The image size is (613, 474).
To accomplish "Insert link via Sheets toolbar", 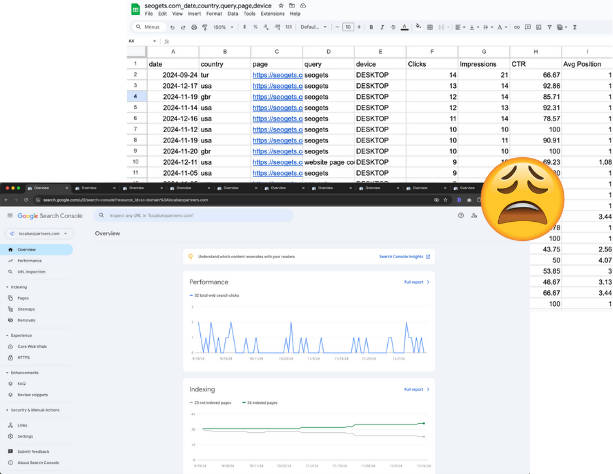I will tap(517, 27).
